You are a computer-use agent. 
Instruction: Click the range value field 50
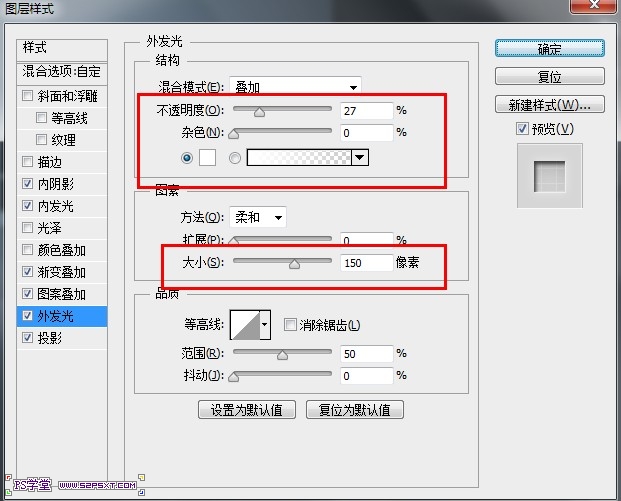pos(366,354)
